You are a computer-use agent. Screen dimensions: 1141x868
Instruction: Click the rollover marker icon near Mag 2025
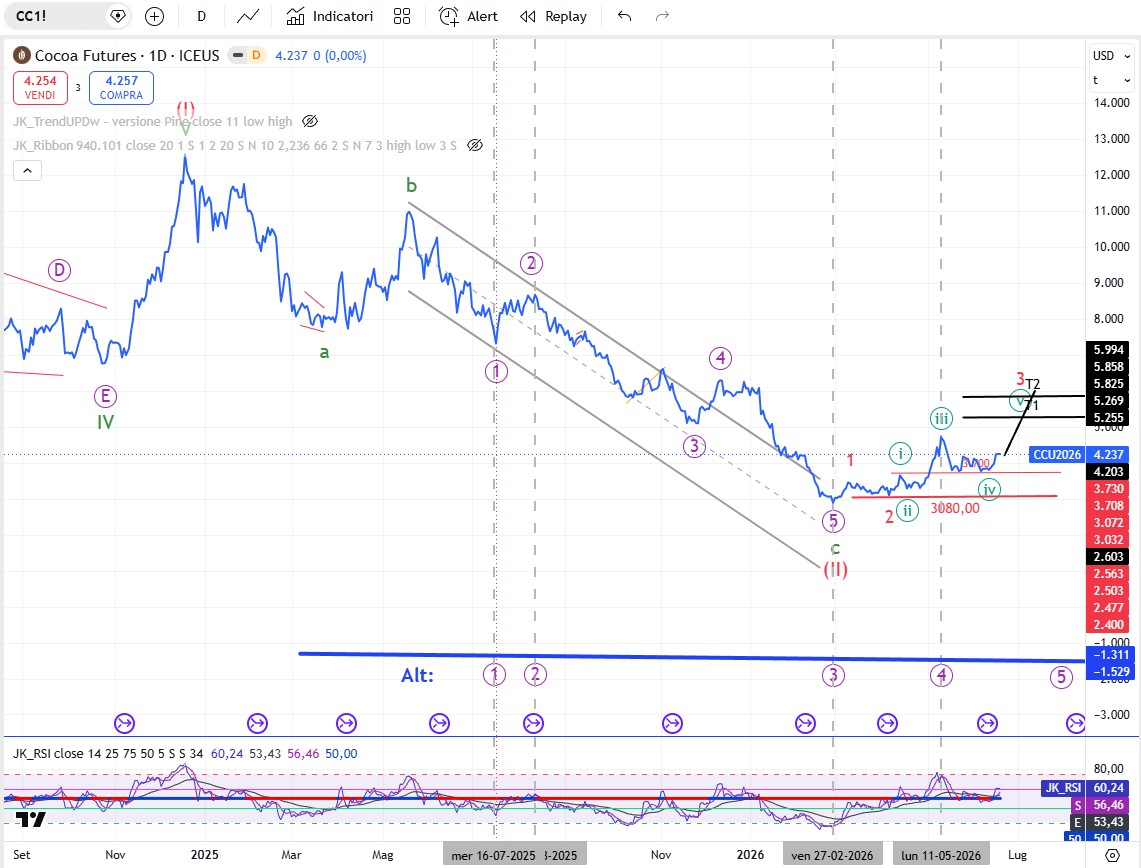point(440,723)
